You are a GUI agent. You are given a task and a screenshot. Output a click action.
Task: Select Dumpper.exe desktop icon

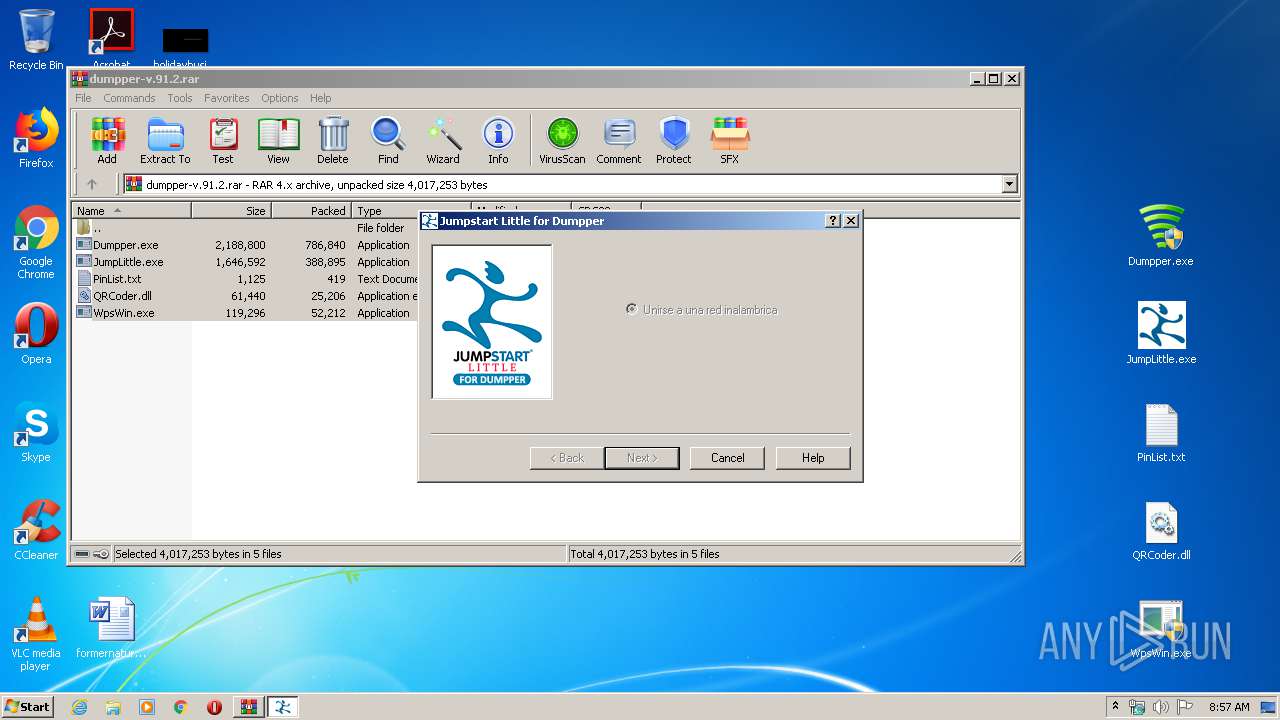1161,236
